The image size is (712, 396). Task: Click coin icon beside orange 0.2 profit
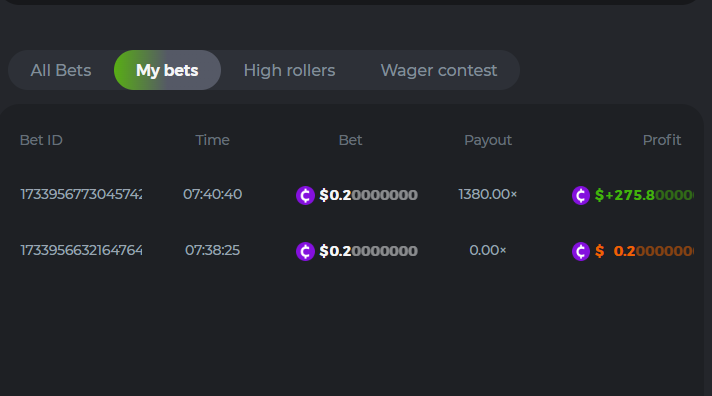(581, 251)
